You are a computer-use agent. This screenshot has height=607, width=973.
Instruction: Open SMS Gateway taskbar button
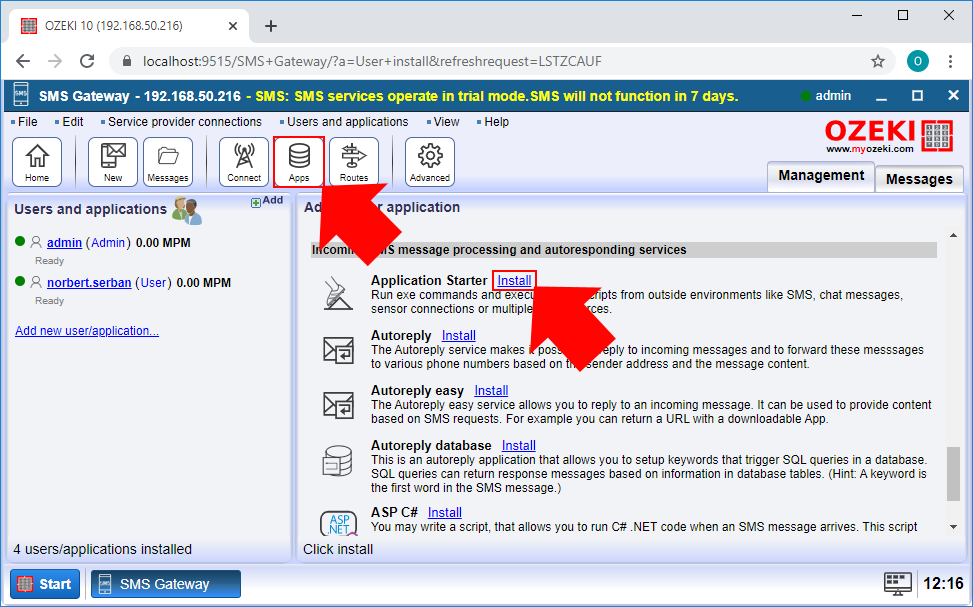tap(166, 584)
